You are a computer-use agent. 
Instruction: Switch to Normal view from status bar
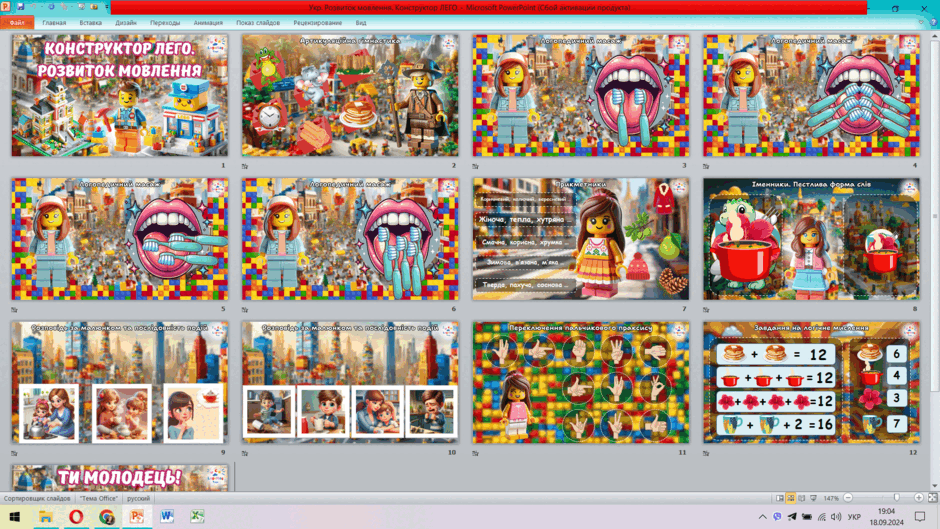tap(779, 498)
